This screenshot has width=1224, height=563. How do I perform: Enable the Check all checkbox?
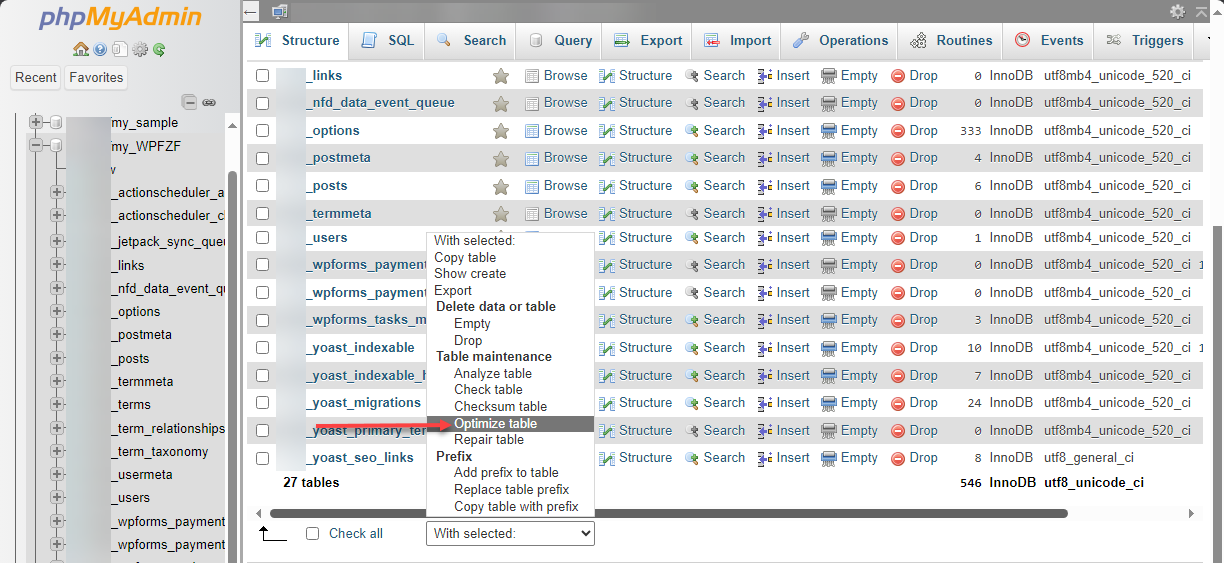[x=312, y=533]
